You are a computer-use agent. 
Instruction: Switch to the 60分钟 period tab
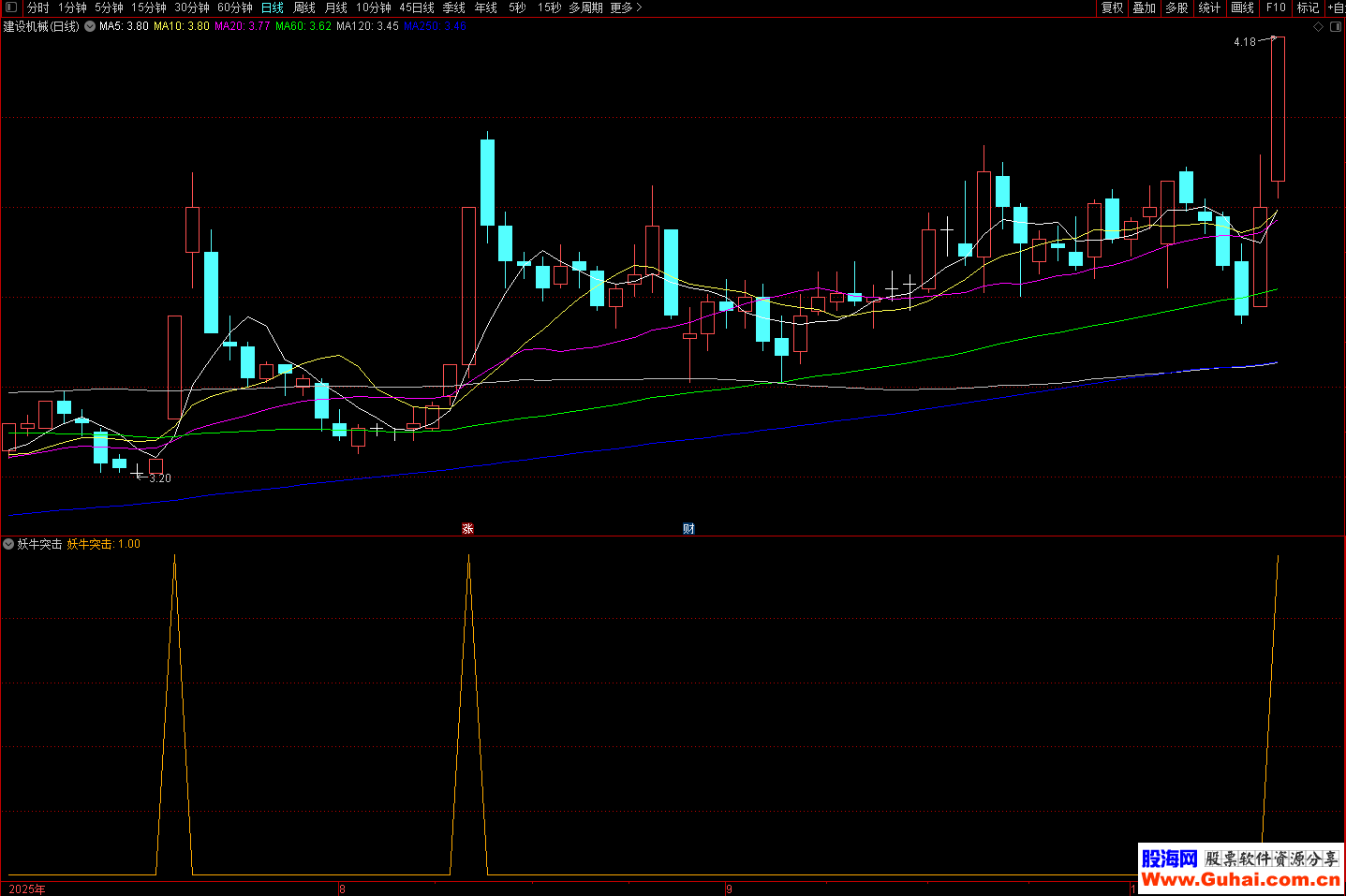[x=234, y=7]
